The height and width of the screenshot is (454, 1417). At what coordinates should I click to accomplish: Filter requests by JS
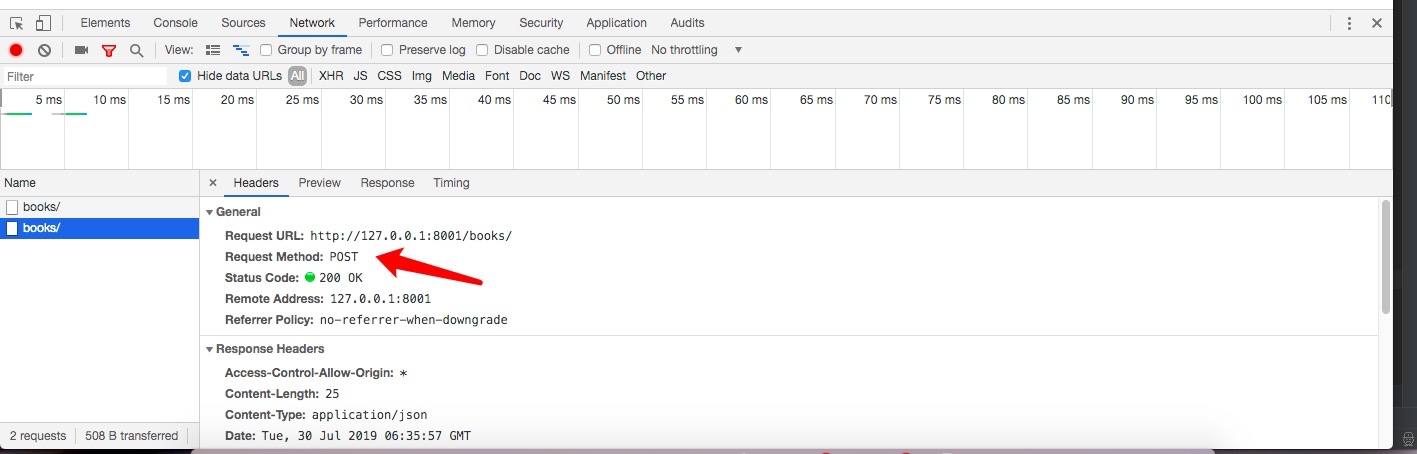tap(360, 76)
